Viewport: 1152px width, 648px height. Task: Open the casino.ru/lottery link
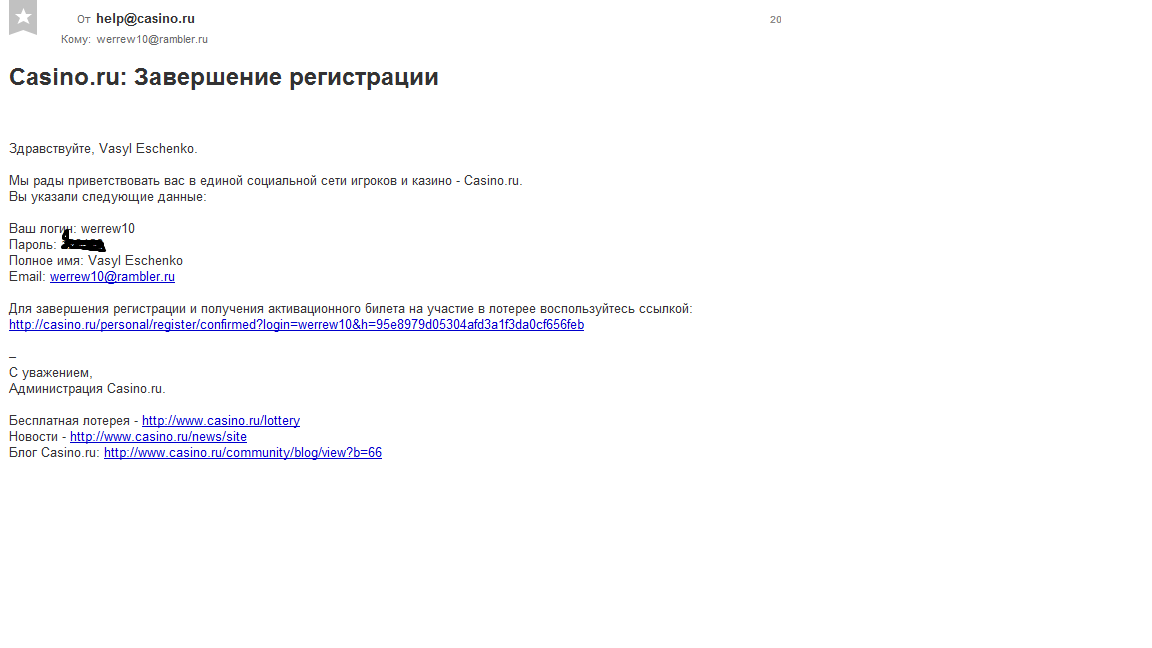pos(220,421)
